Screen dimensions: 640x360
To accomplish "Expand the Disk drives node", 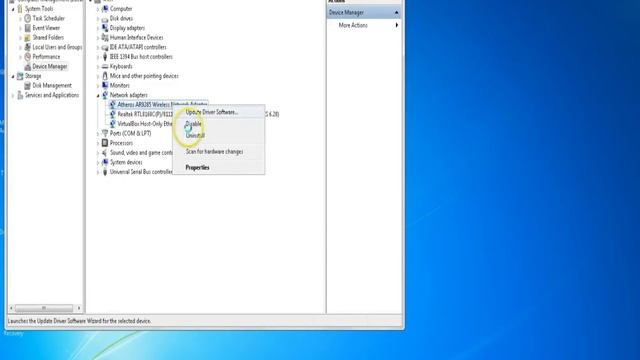I will (98, 18).
